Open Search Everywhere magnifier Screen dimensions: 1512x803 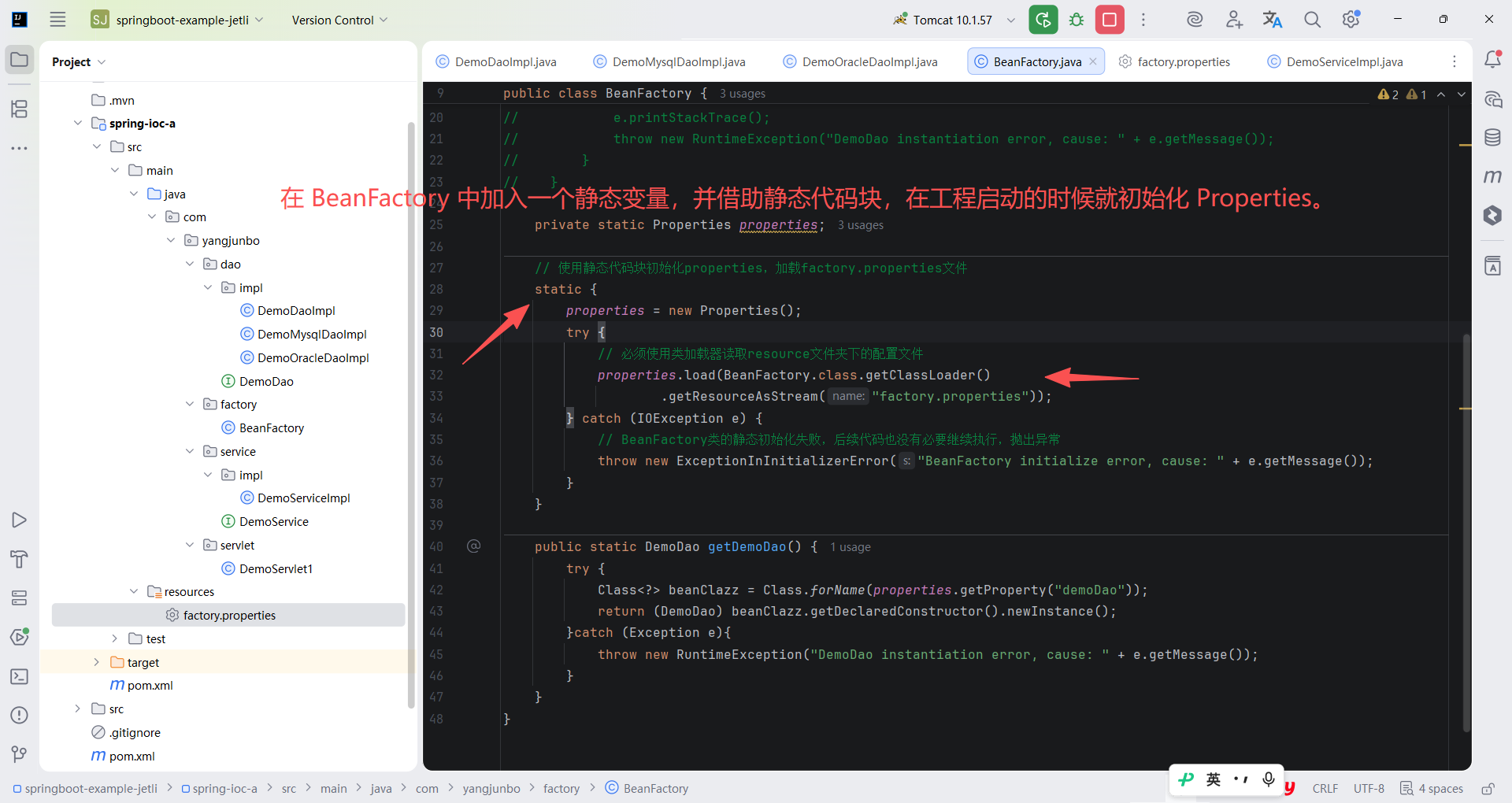(1312, 20)
